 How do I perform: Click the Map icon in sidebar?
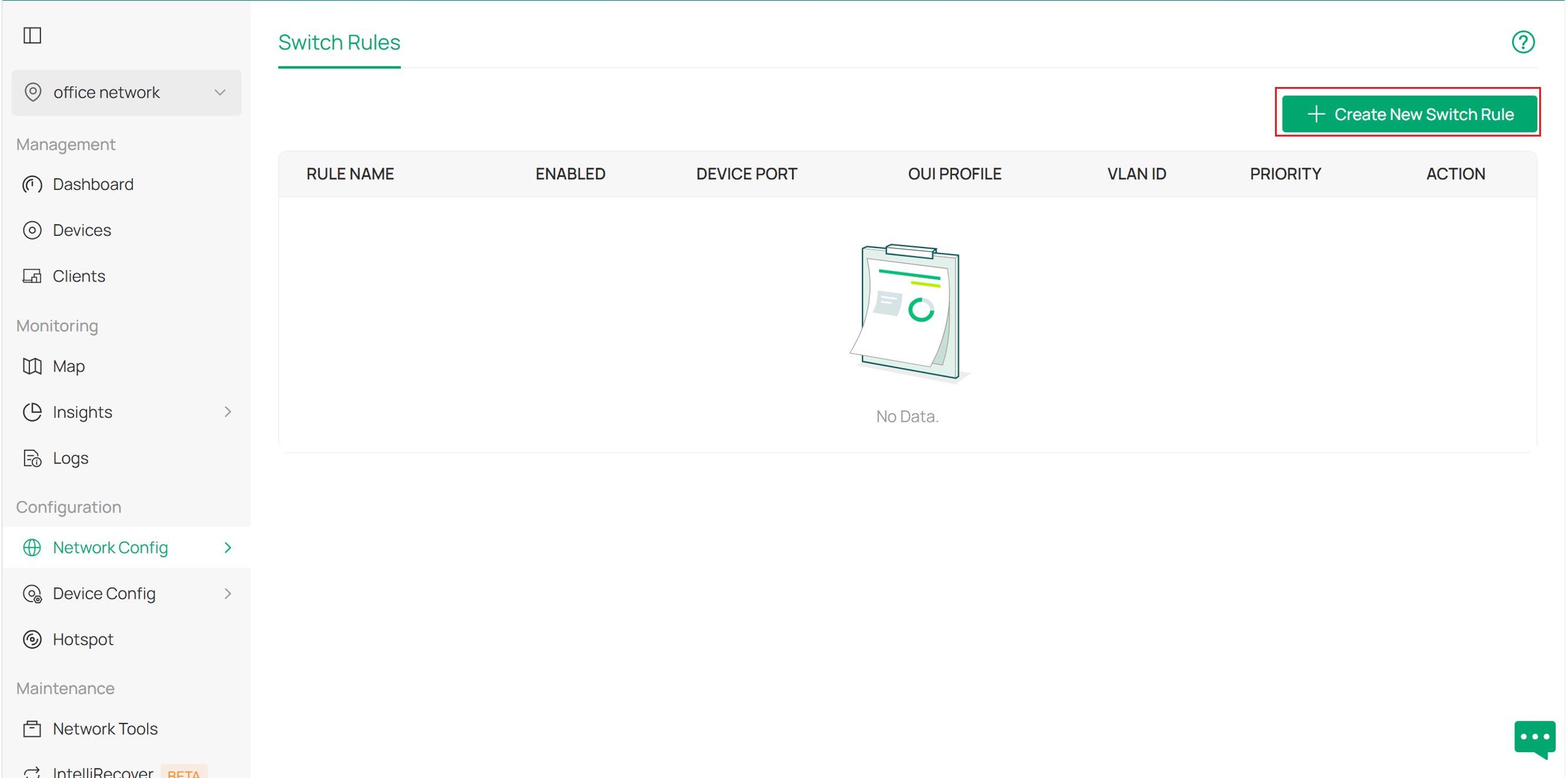tap(32, 366)
